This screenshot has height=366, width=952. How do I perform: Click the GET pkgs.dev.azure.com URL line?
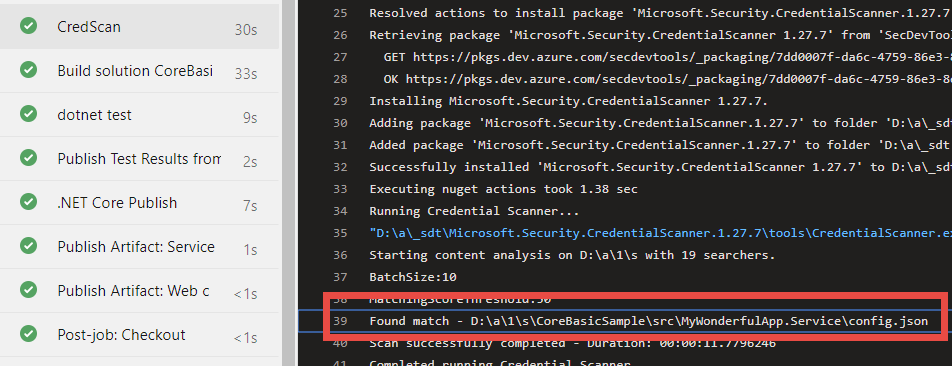click(667, 57)
